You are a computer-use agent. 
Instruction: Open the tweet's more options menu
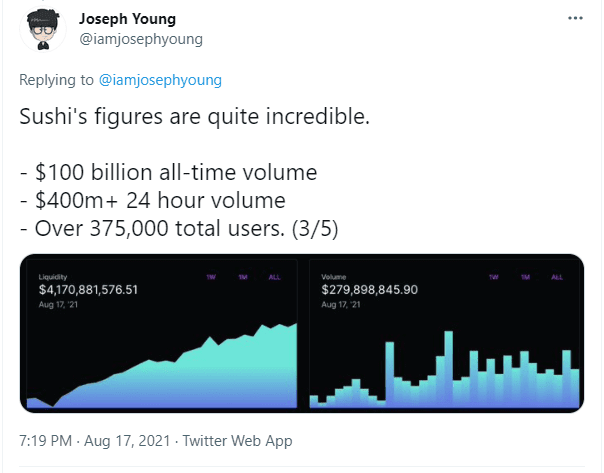[x=574, y=18]
